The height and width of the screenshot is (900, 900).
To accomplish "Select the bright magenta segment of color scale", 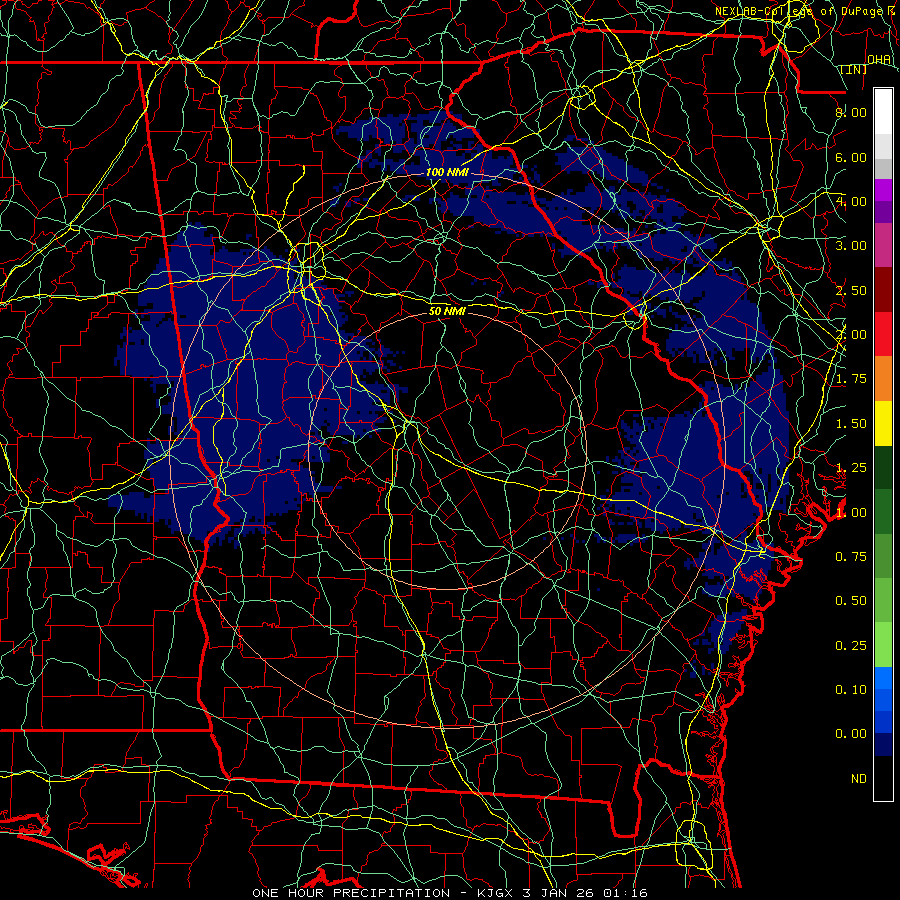I will (883, 190).
